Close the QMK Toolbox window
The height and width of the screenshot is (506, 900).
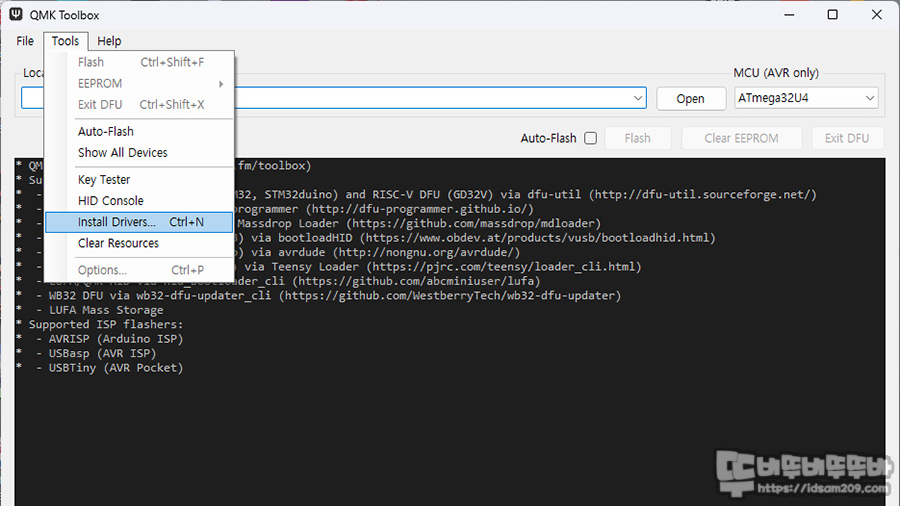[x=876, y=14]
